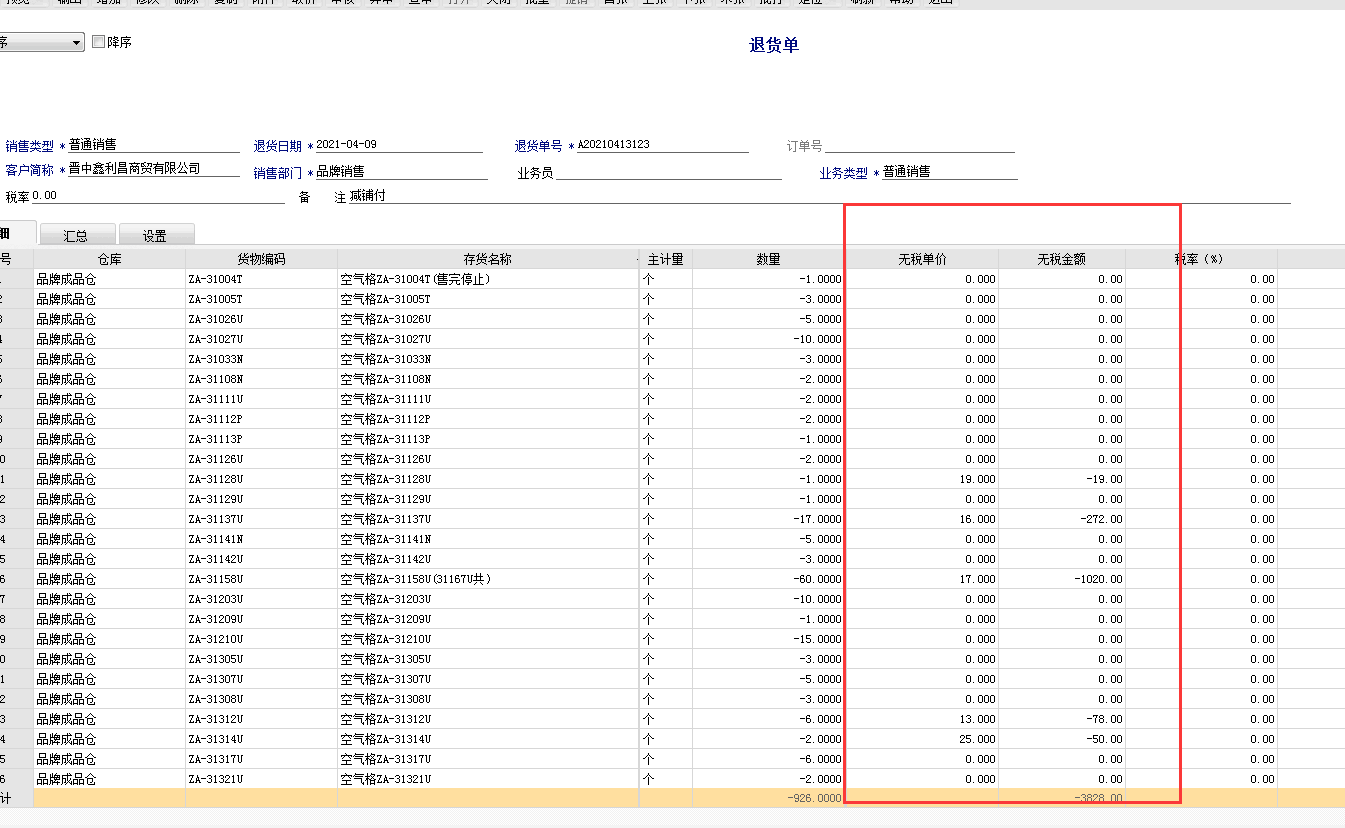Switch to the 汇总 tab
This screenshot has height=828, width=1345.
(76, 236)
